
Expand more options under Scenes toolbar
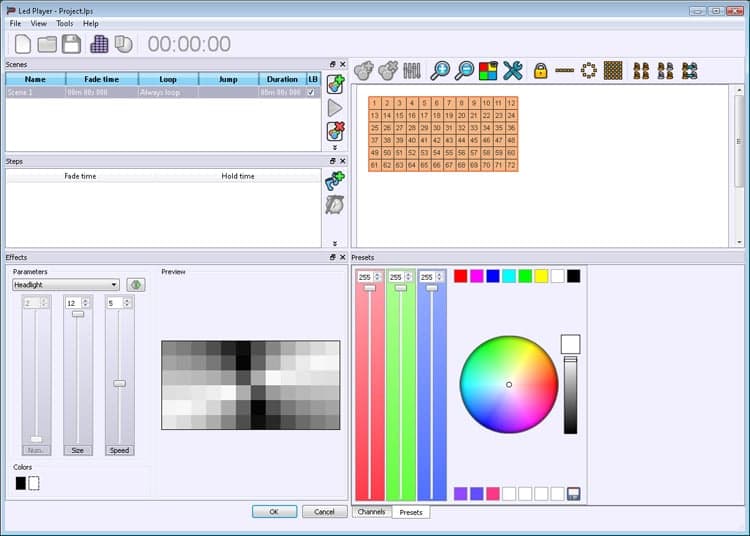335,147
